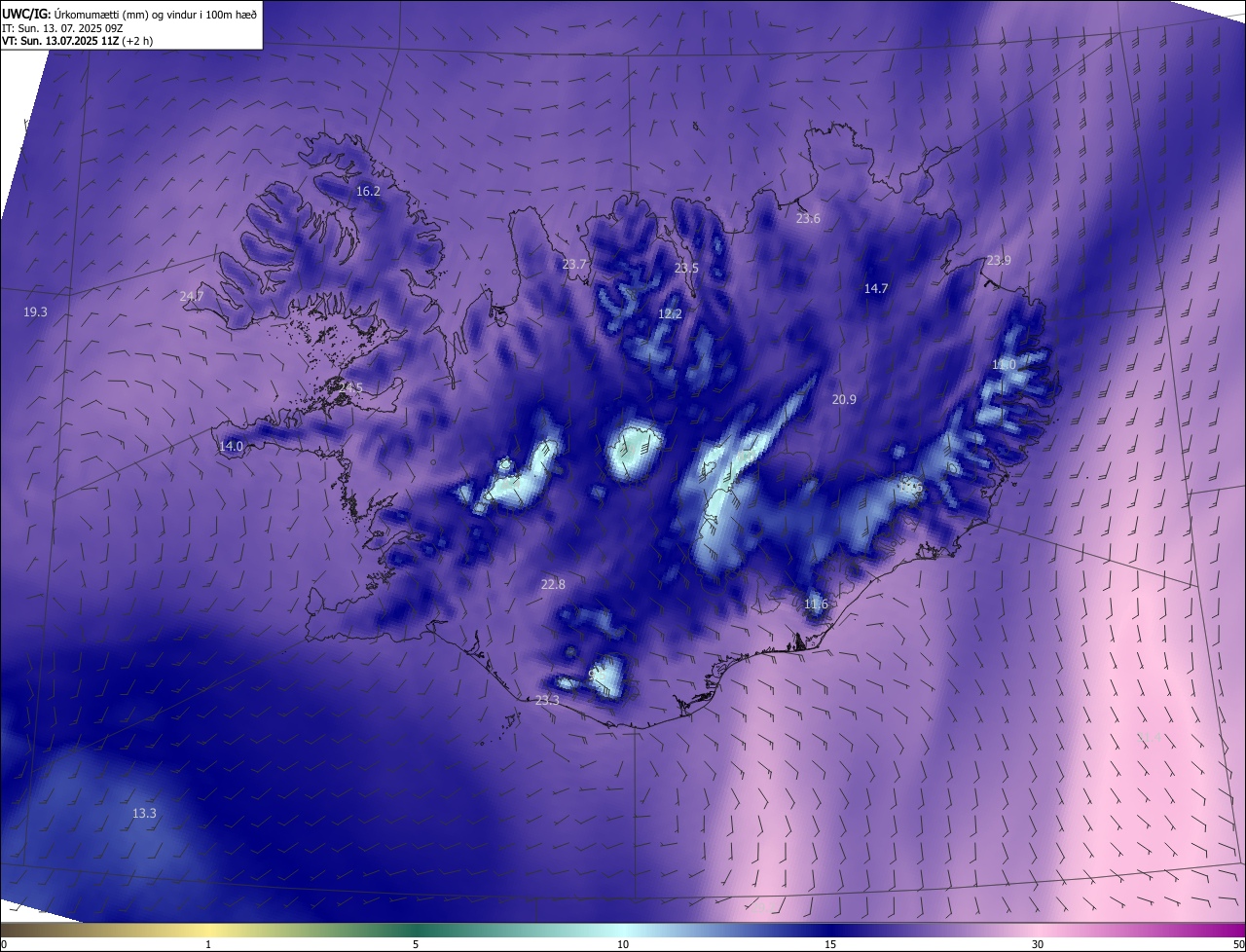
Task: Click the 19.3 value over the western sea
Action: (x=35, y=311)
